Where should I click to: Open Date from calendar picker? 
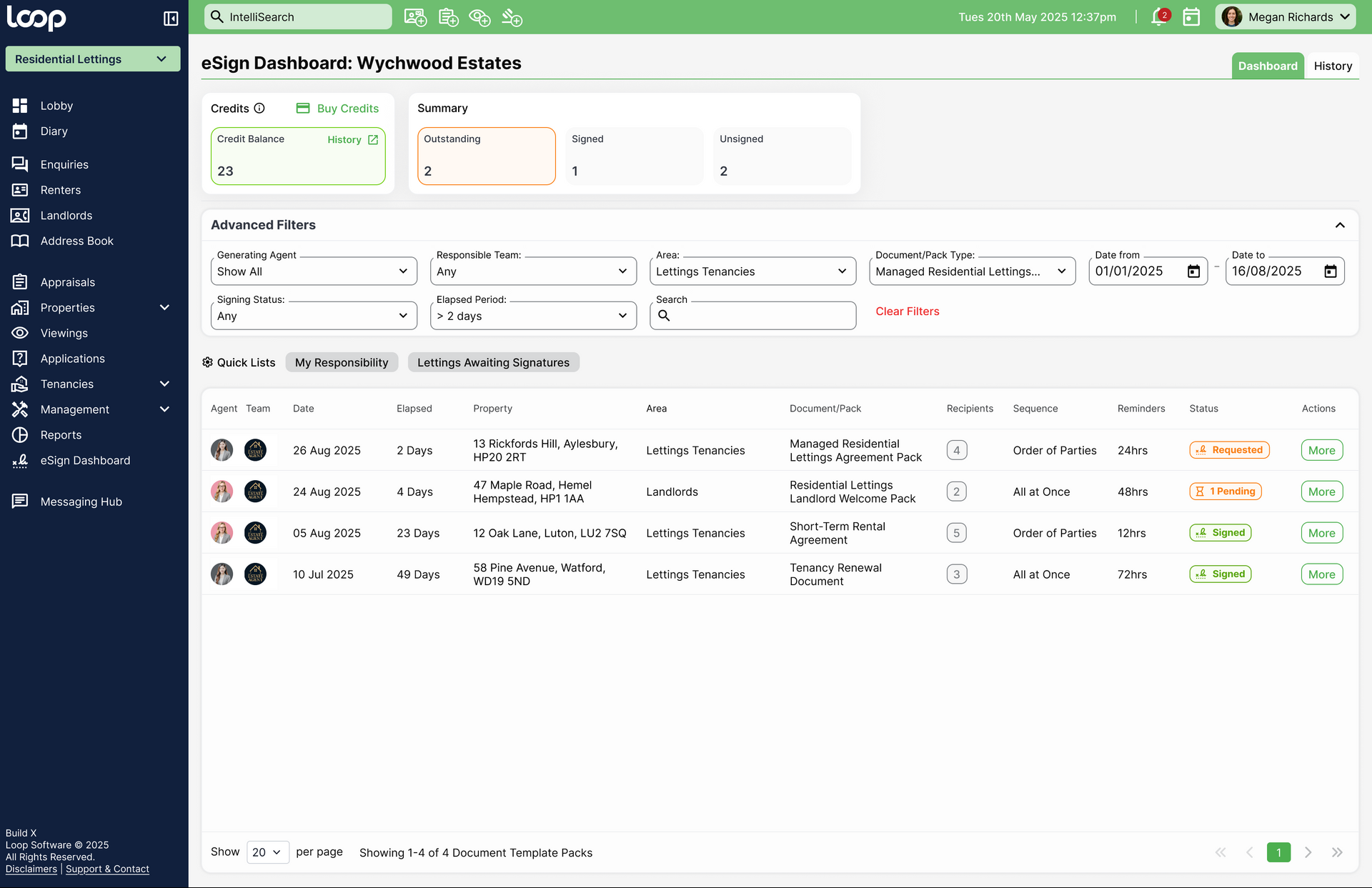click(x=1193, y=271)
